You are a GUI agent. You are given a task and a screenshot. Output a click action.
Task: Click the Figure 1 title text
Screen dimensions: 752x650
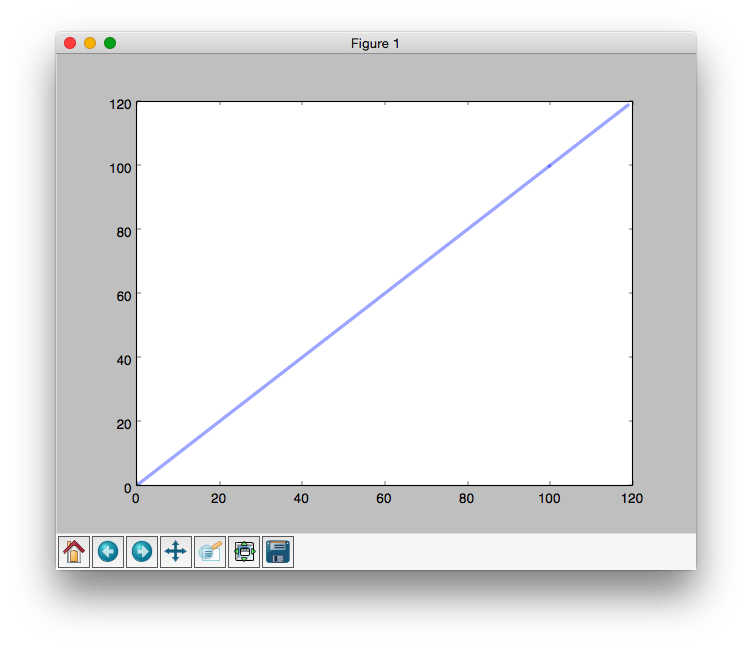(375, 44)
